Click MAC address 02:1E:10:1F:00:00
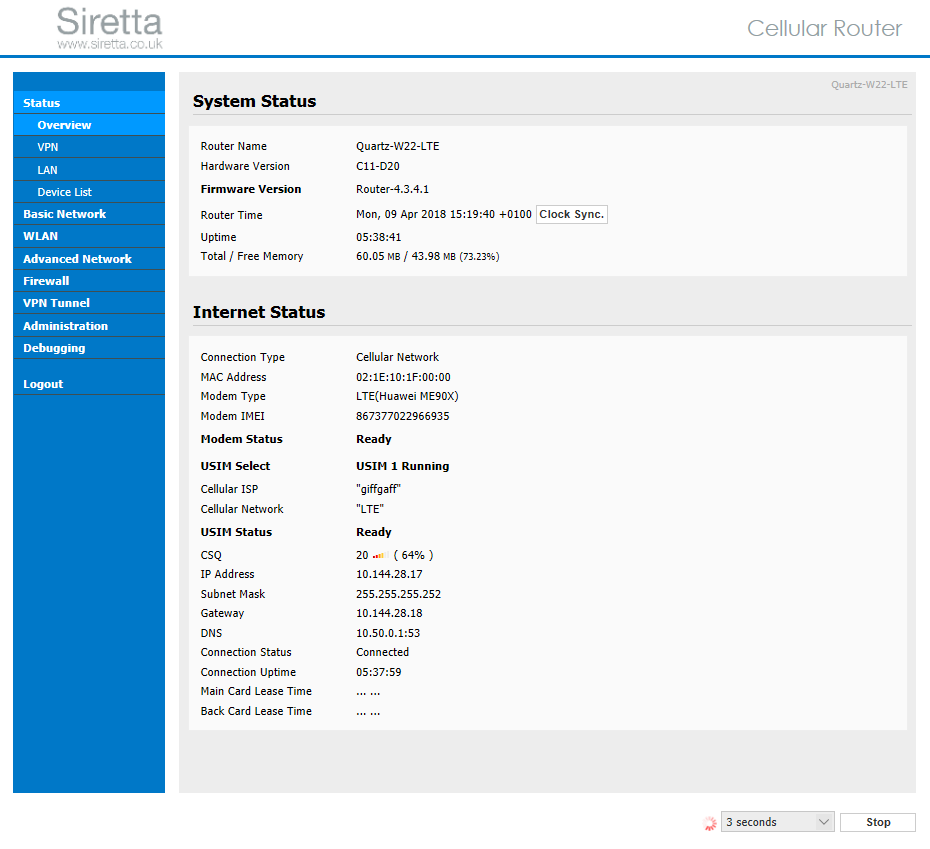 [x=403, y=377]
